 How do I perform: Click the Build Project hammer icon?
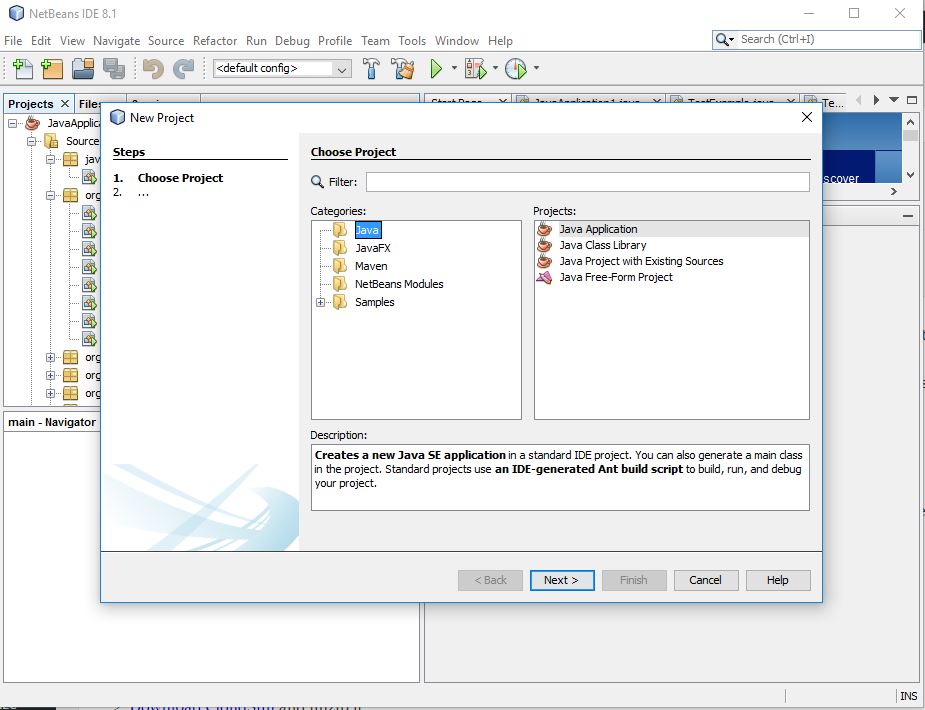[372, 68]
